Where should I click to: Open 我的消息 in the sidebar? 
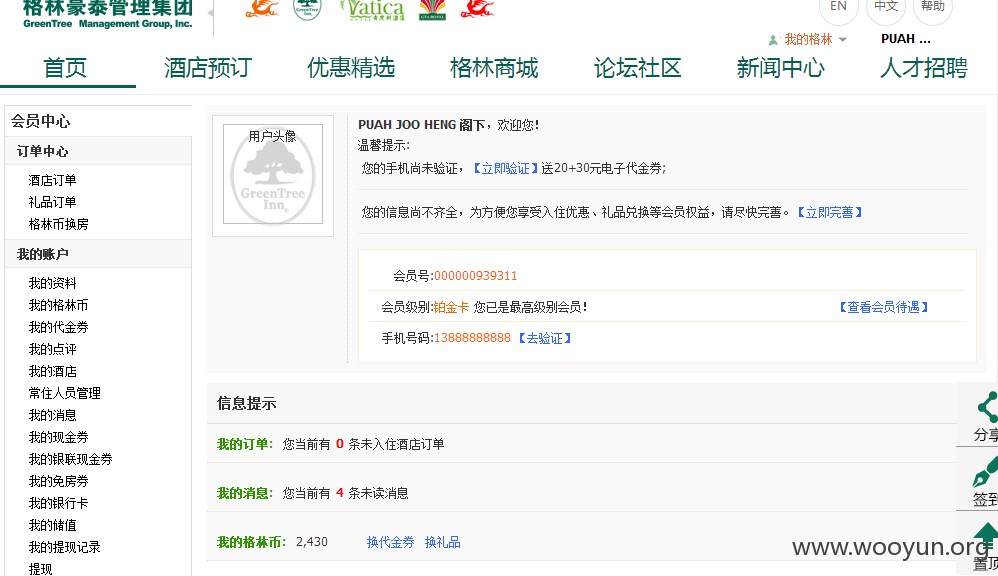[x=52, y=416]
